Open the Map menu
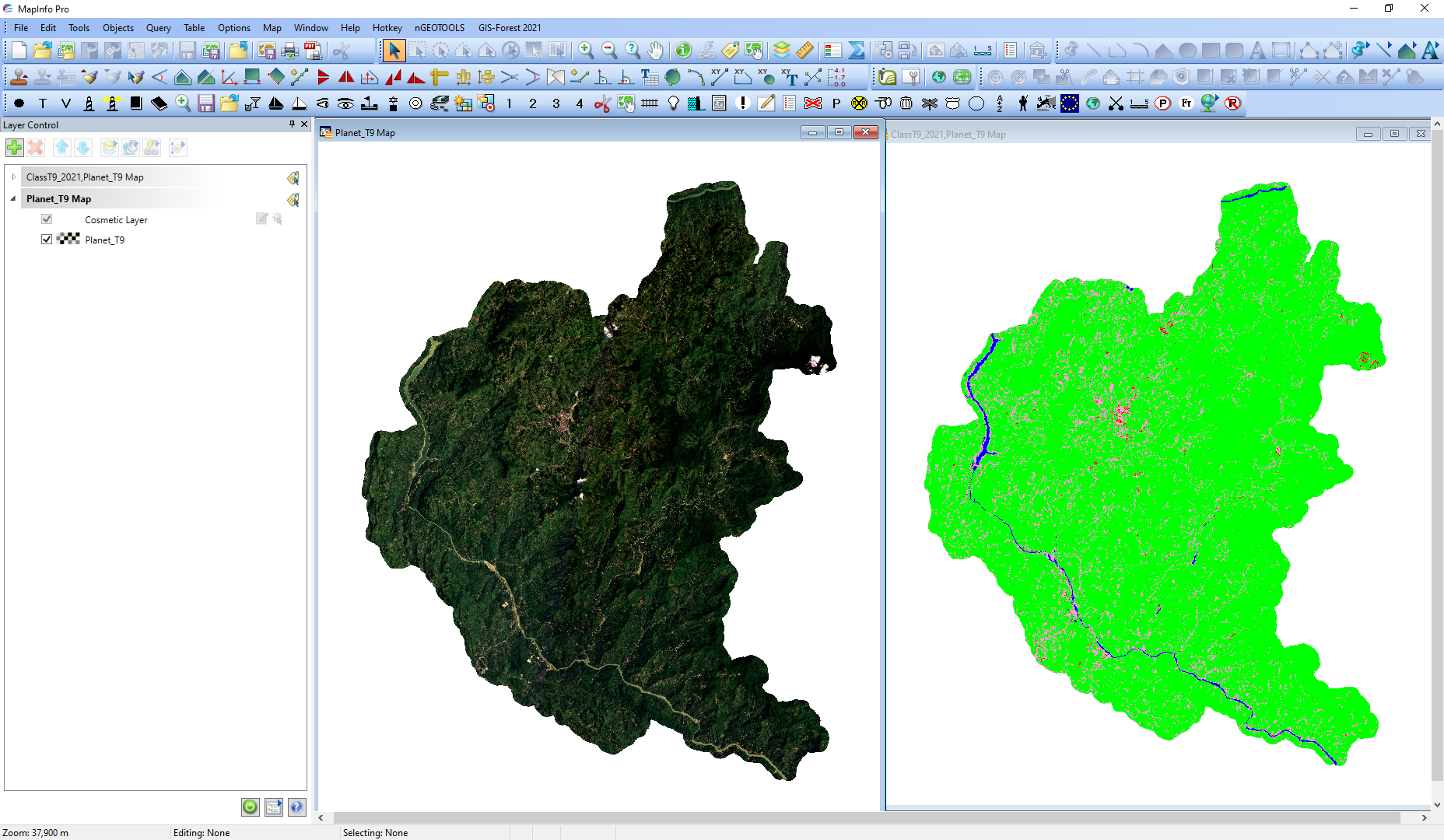1444x840 pixels. [272, 27]
